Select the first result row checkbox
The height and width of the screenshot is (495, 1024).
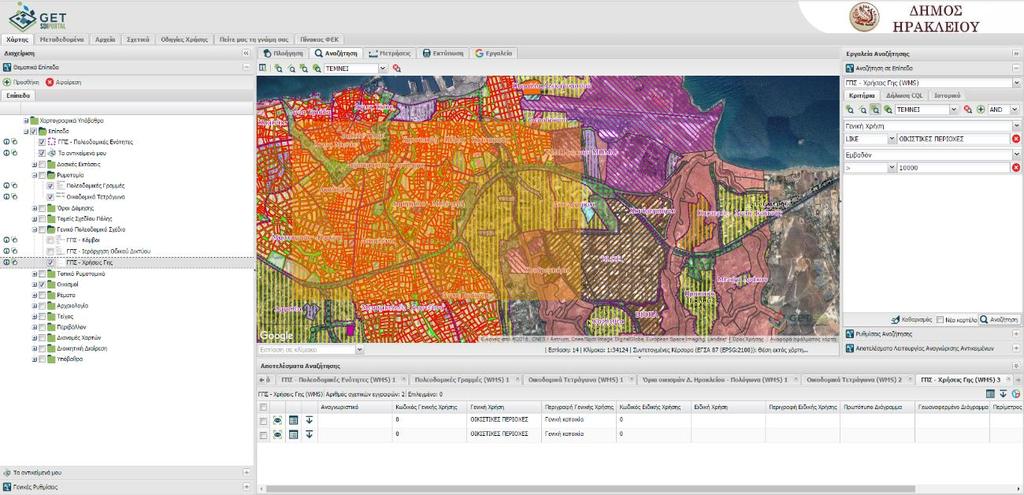[x=263, y=419]
